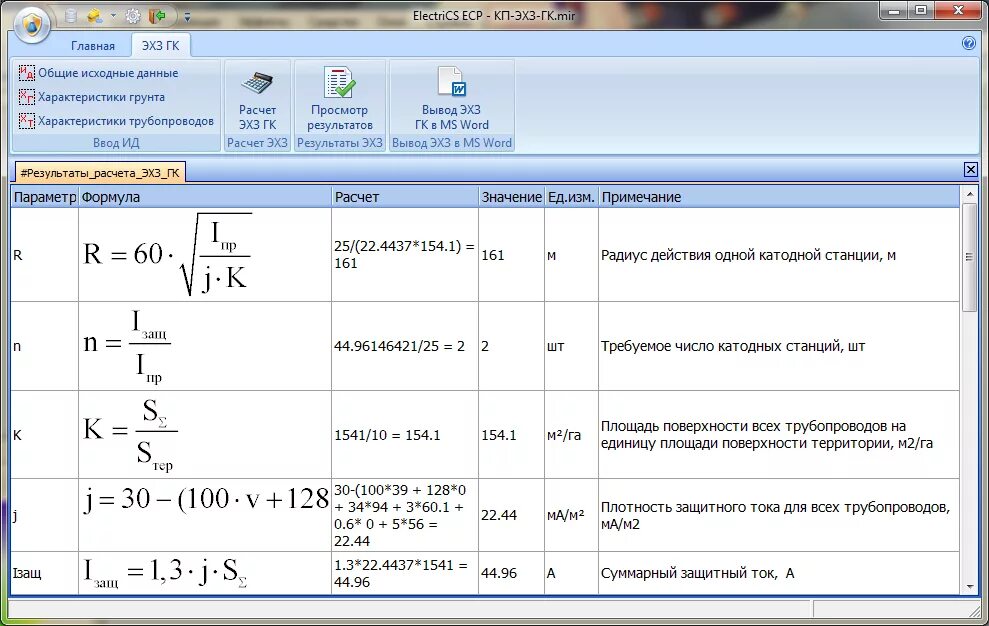The height and width of the screenshot is (626, 989).
Task: Open the blue help question mark icon
Action: point(968,43)
